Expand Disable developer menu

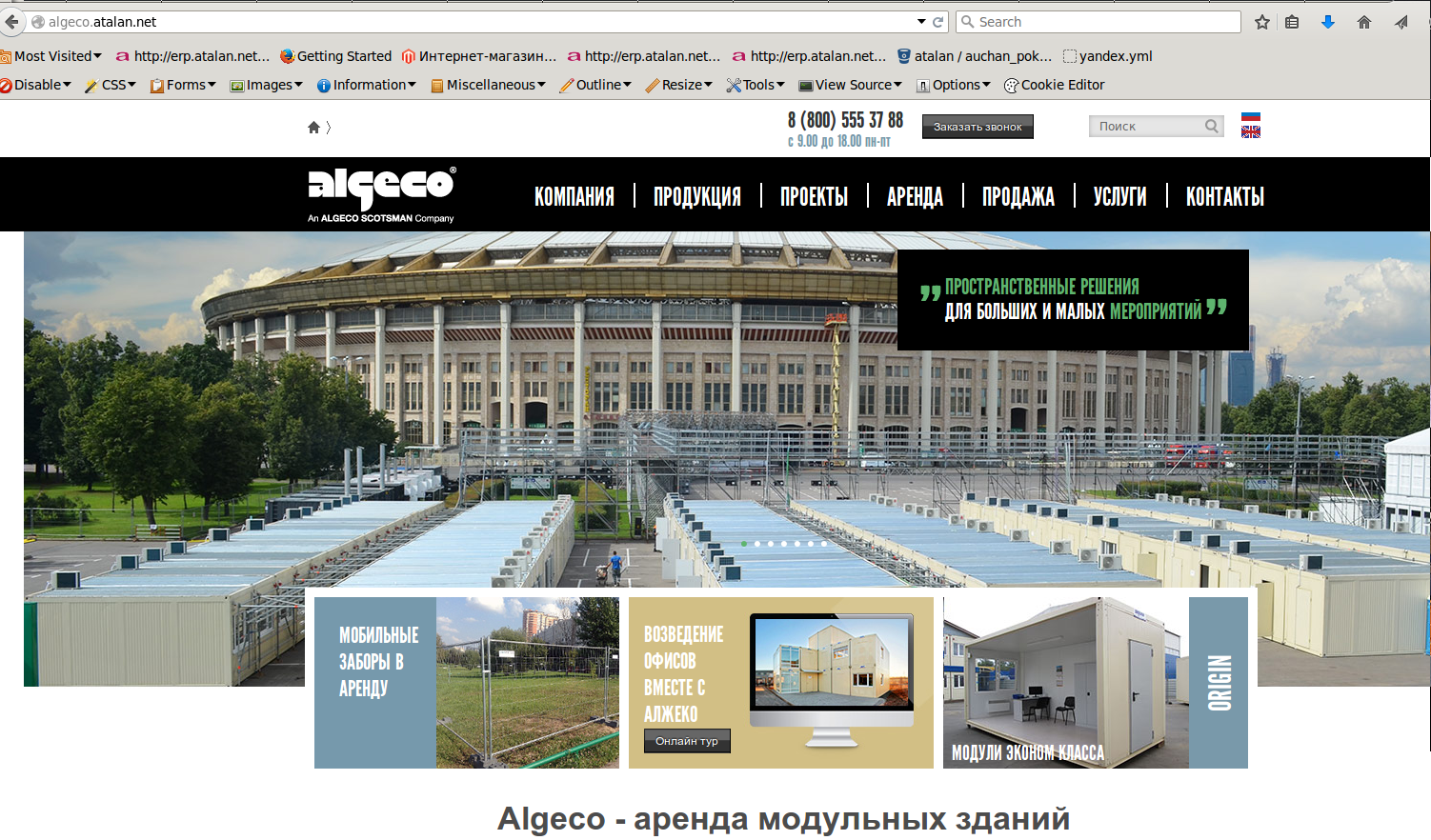36,85
